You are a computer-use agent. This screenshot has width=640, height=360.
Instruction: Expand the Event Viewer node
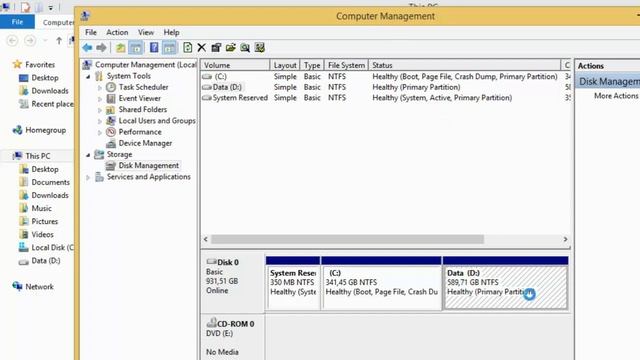100,99
